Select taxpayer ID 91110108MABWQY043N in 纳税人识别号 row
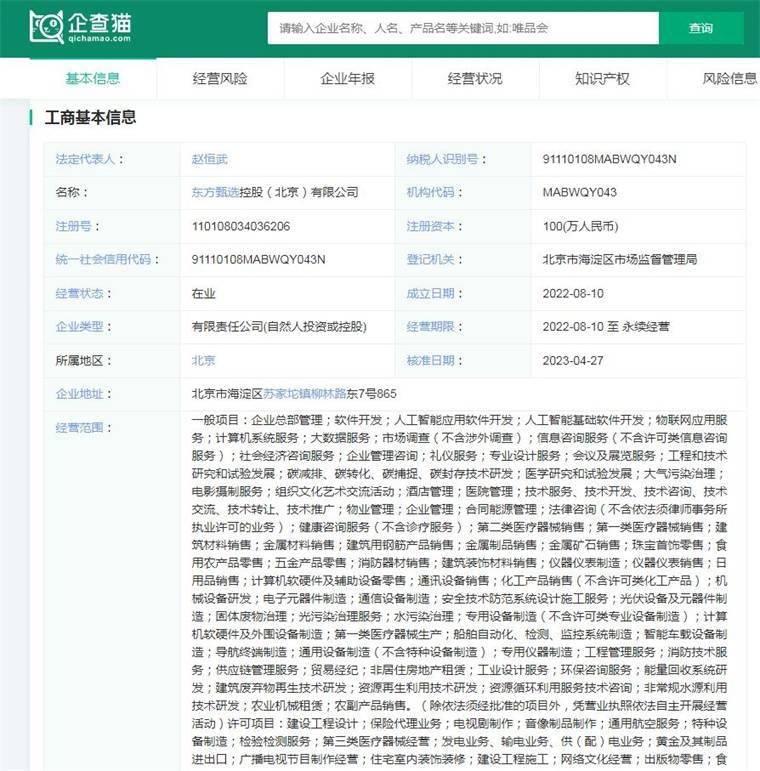This screenshot has height=771, width=760. (610, 159)
